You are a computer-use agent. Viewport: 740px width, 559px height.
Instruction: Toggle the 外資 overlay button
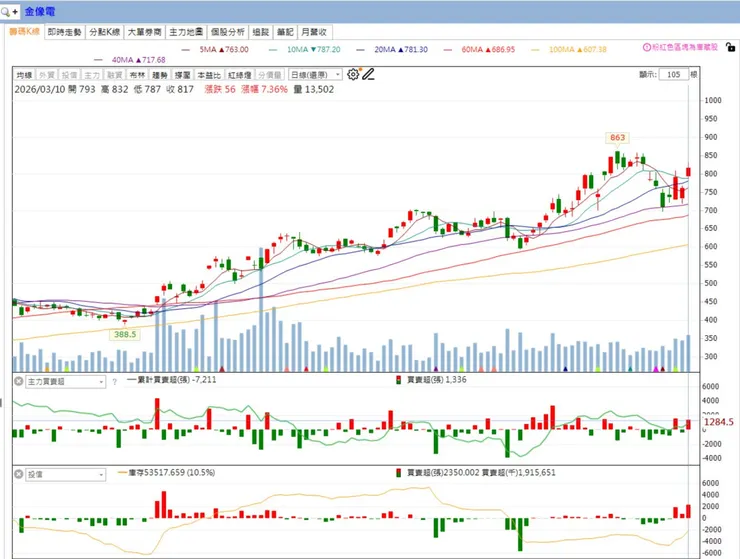point(47,75)
